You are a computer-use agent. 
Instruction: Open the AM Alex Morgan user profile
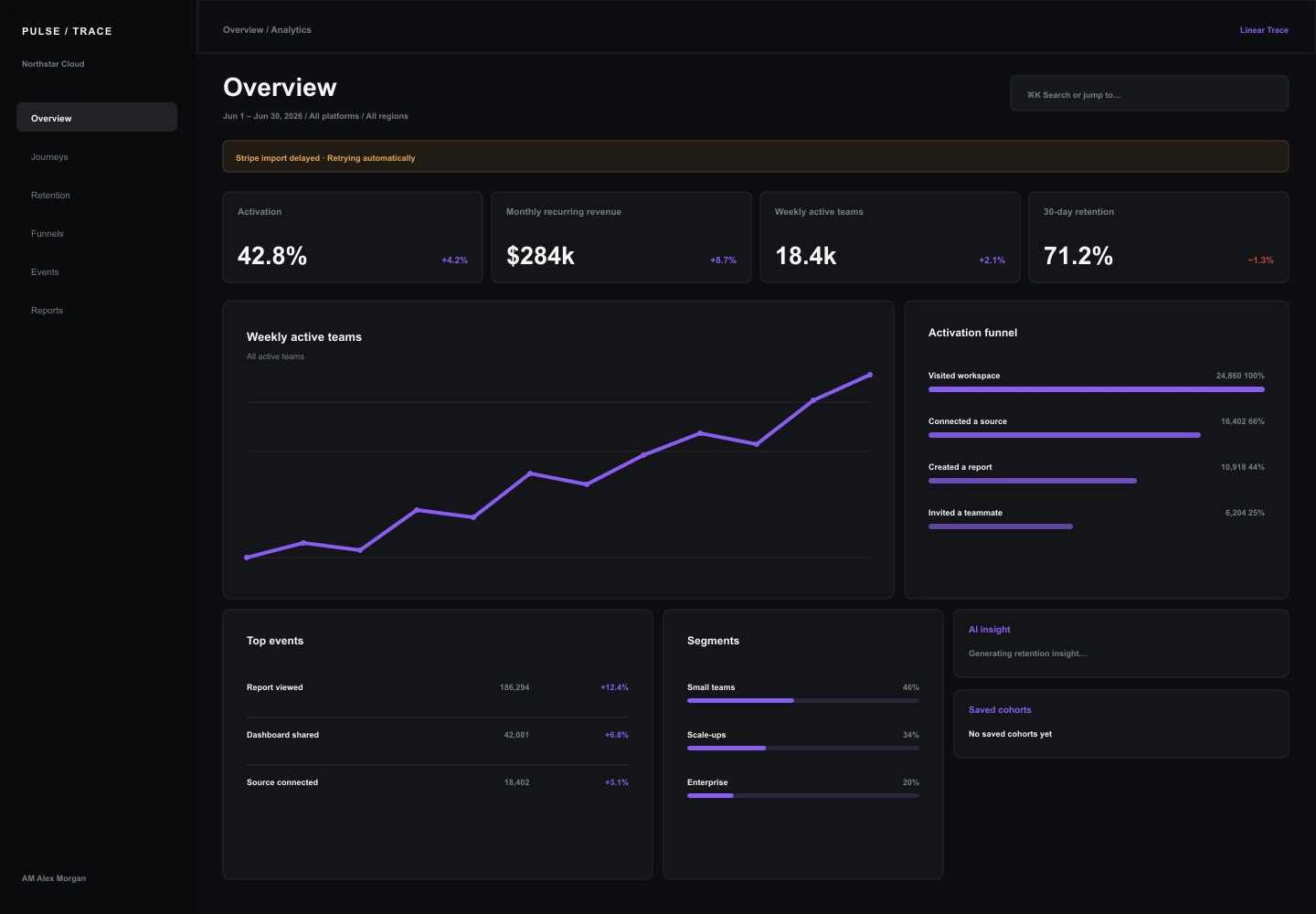pyautogui.click(x=54, y=878)
